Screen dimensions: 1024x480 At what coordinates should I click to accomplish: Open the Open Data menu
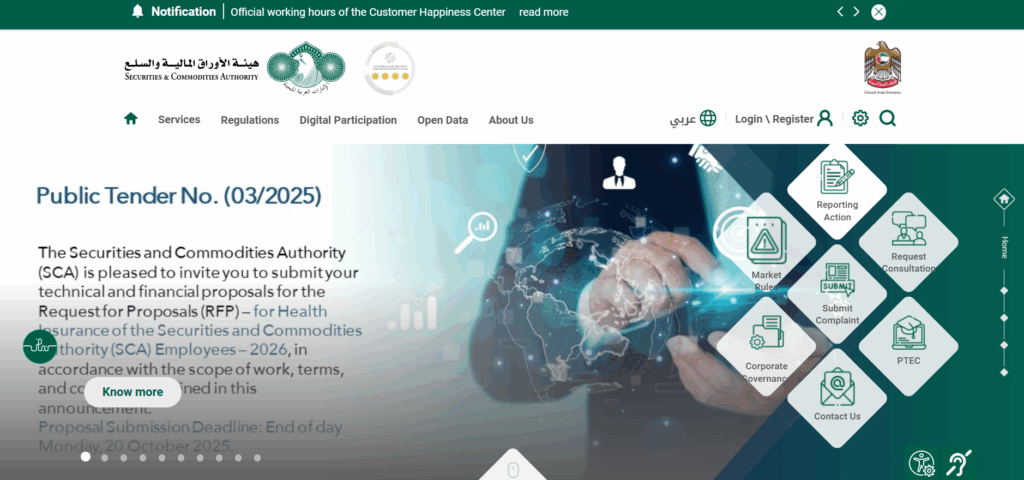point(443,120)
